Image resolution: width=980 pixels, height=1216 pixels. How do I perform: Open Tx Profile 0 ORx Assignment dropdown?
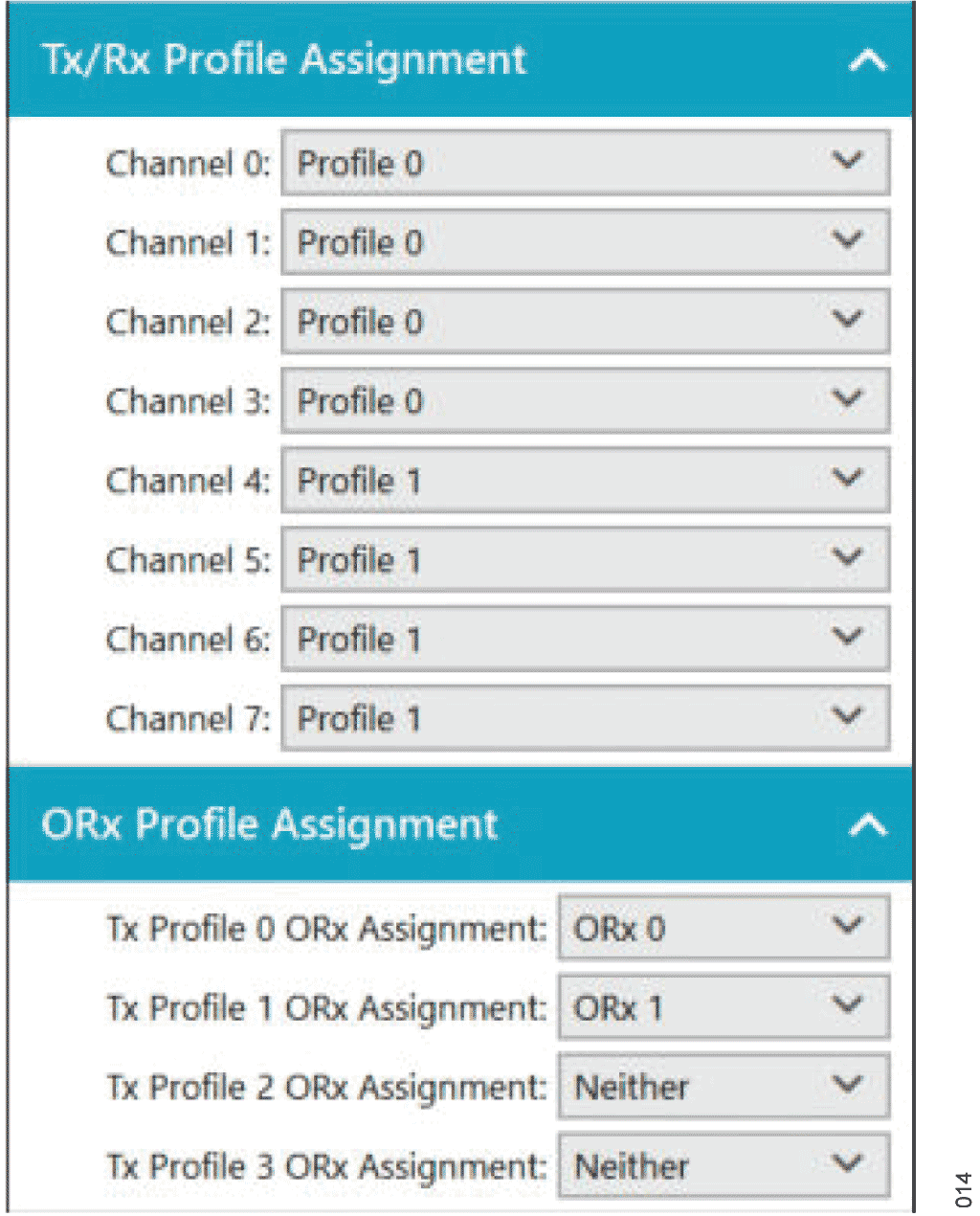click(724, 928)
